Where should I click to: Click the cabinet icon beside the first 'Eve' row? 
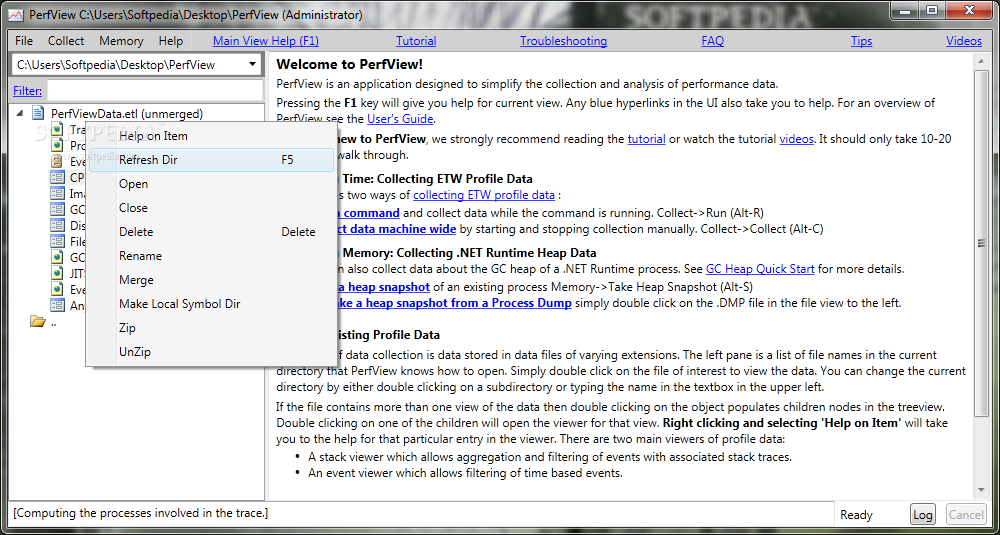[x=58, y=161]
